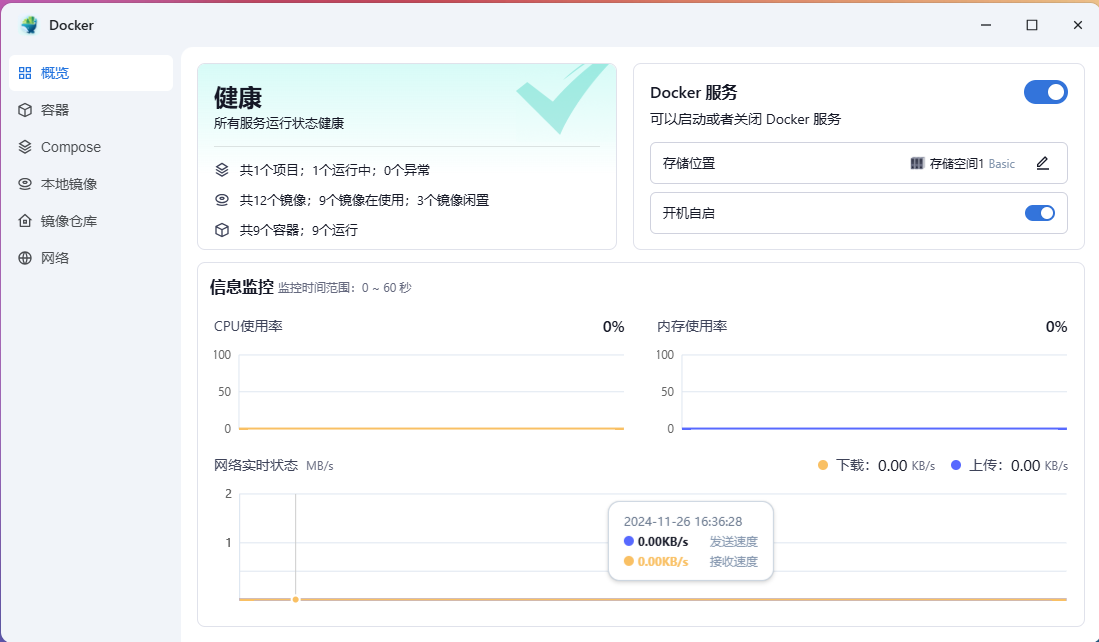
Task: Click the storage volume icon beside 存储空间1
Action: [x=917, y=163]
